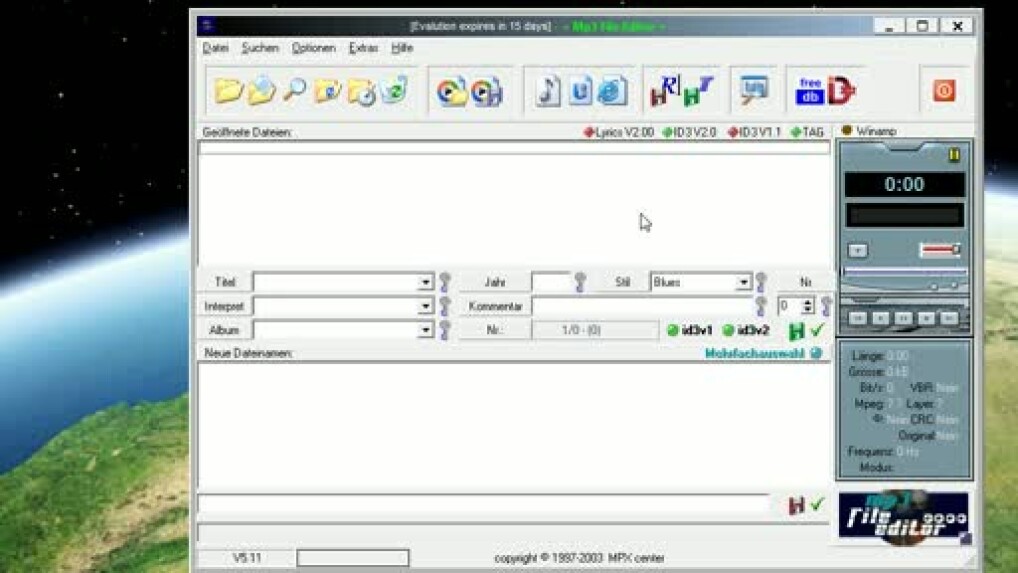Expand the Album dropdown list
The image size is (1018, 573).
[x=425, y=330]
